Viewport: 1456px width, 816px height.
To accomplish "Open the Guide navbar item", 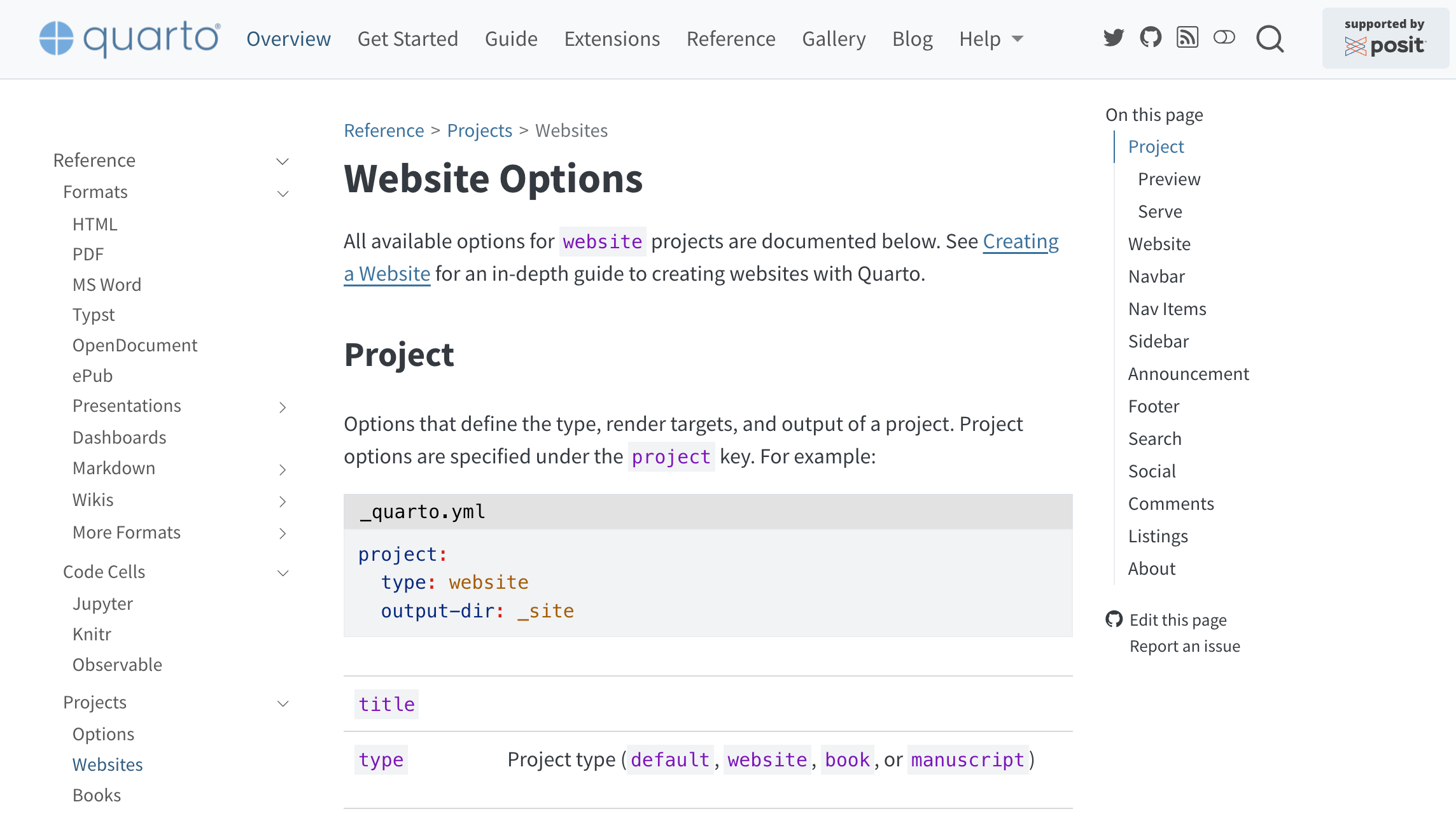I will [511, 39].
